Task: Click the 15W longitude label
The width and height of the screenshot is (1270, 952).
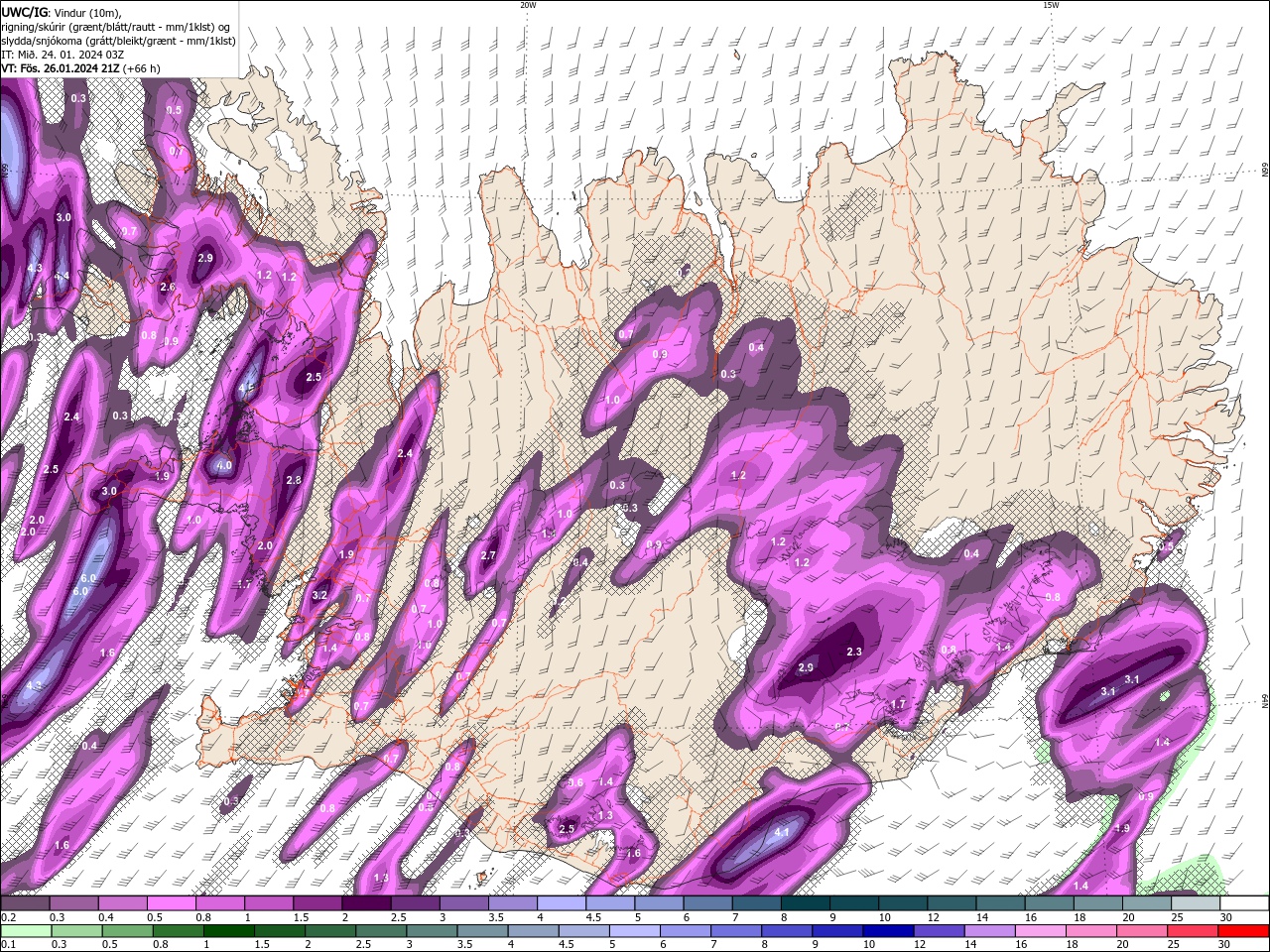Action: point(1051,5)
